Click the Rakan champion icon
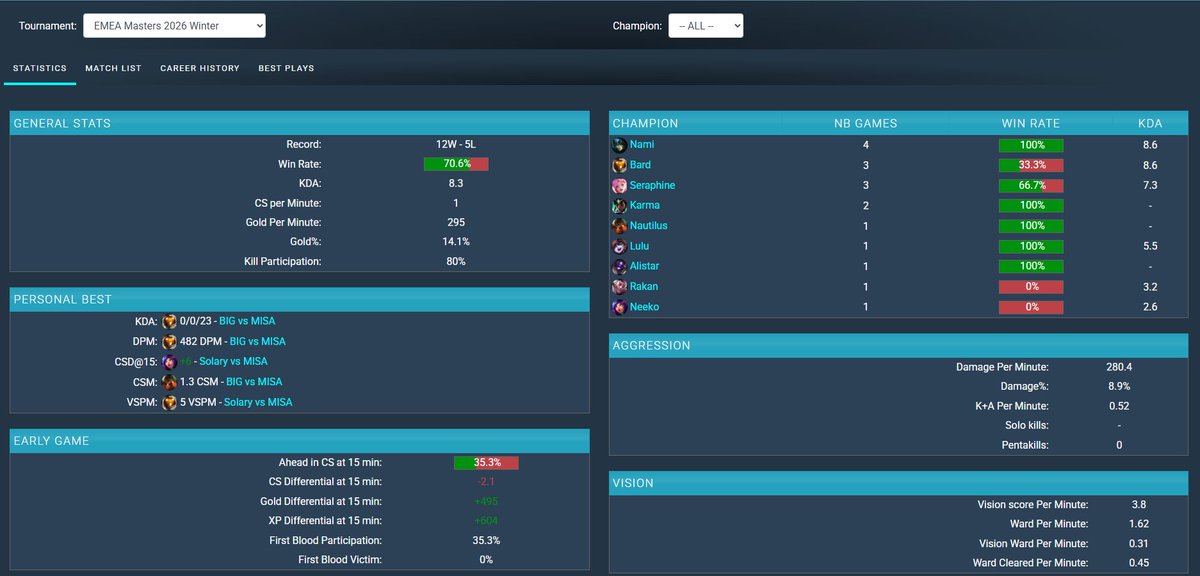This screenshot has height=576, width=1200. (620, 286)
